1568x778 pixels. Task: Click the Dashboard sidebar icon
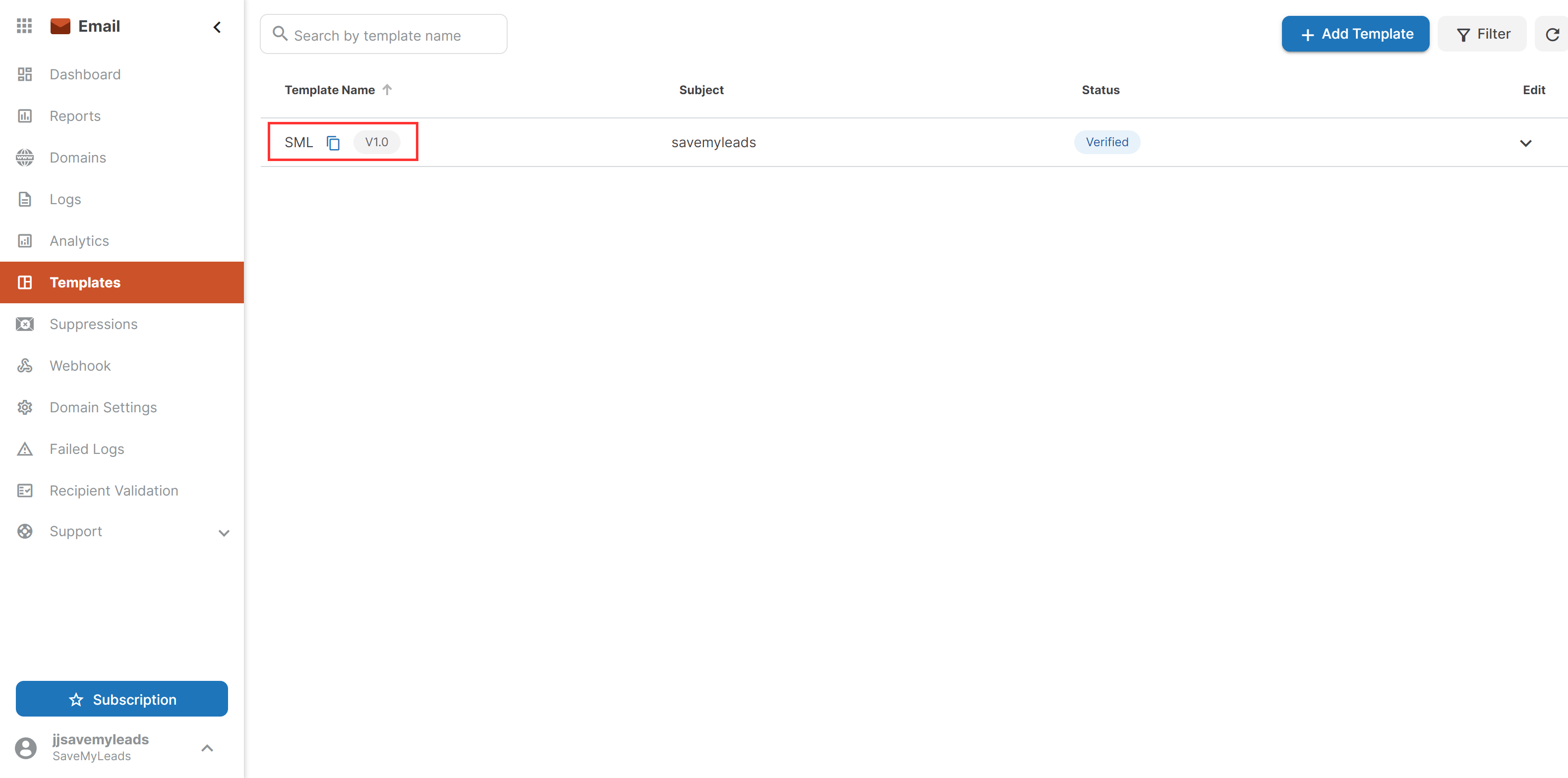pyautogui.click(x=25, y=74)
